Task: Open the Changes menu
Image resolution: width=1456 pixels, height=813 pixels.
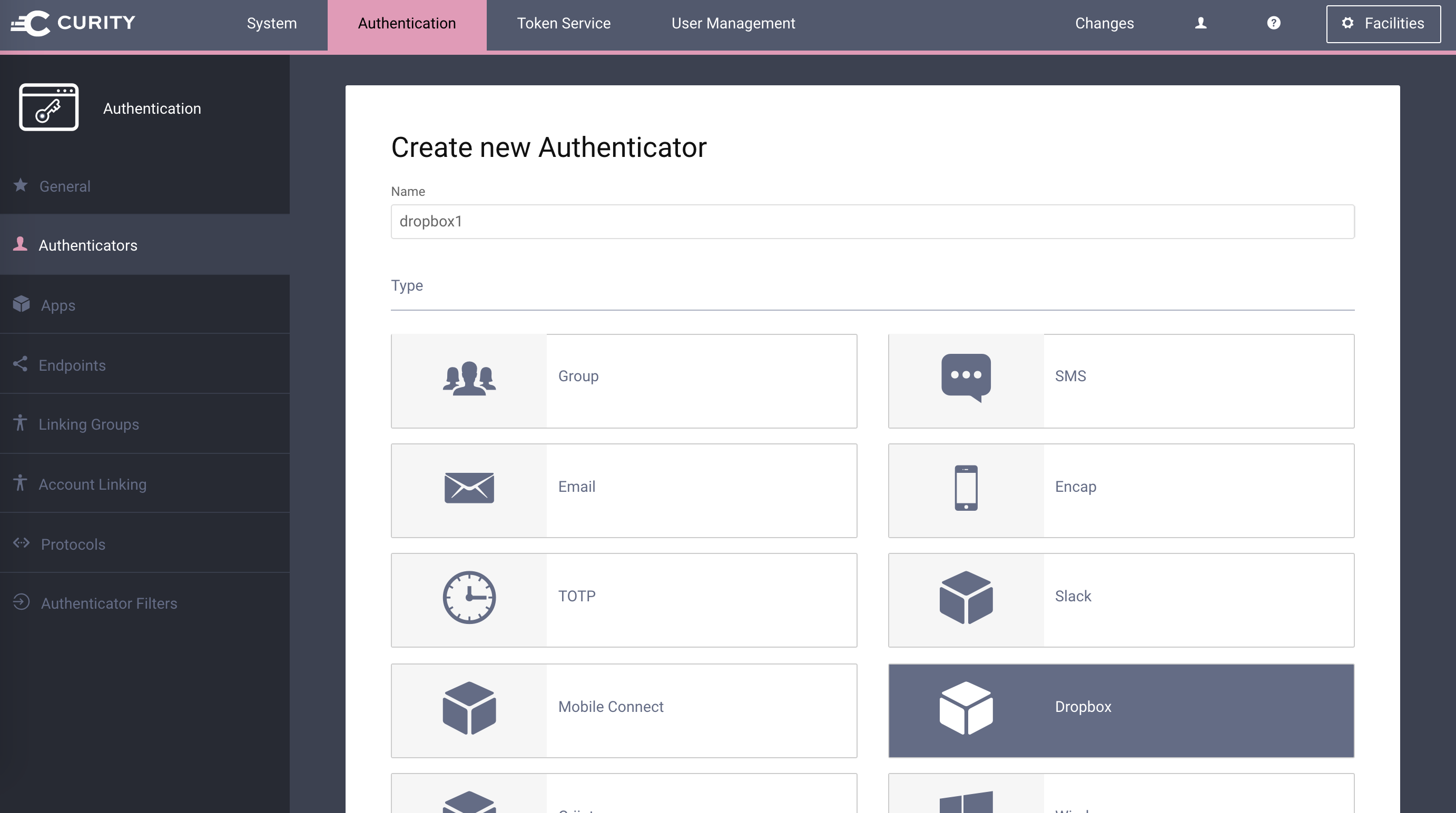Action: click(x=1104, y=23)
